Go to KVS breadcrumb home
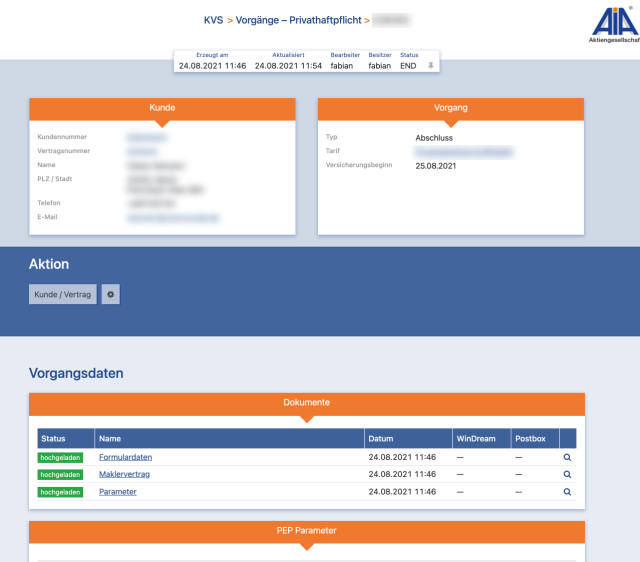The width and height of the screenshot is (640, 562). click(213, 20)
